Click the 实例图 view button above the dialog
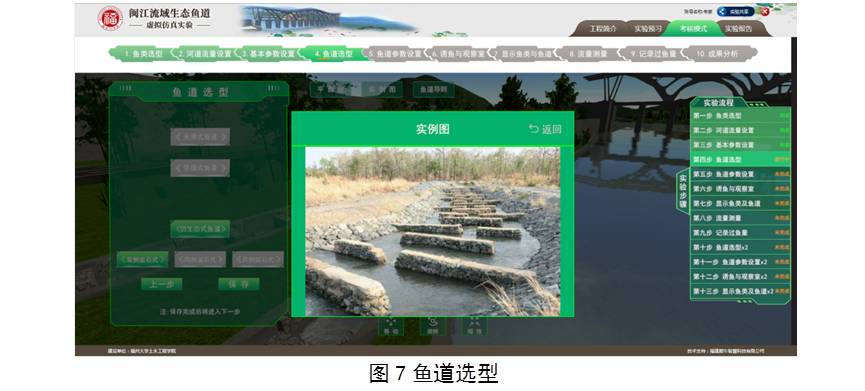Screen dimensions: 865x391 382,89
